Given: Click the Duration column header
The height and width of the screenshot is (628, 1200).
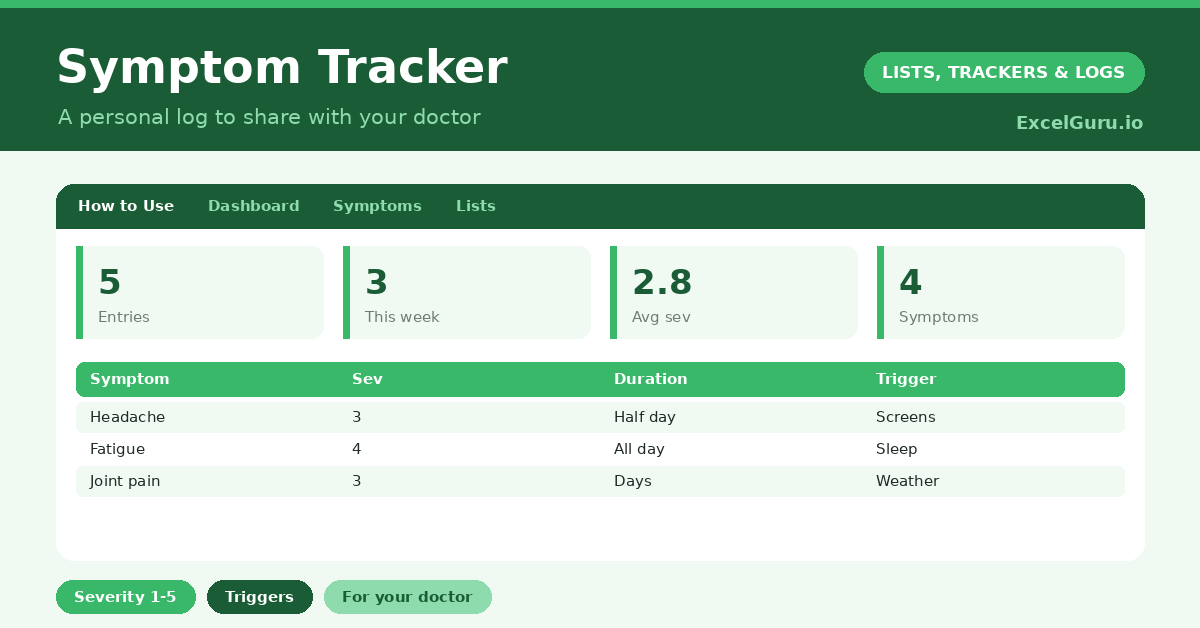Looking at the screenshot, I should click(650, 379).
